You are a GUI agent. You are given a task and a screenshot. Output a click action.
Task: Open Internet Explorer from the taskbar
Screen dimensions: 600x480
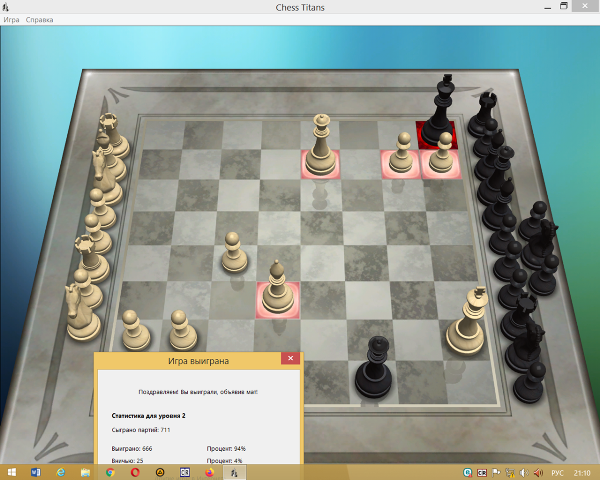click(x=61, y=471)
